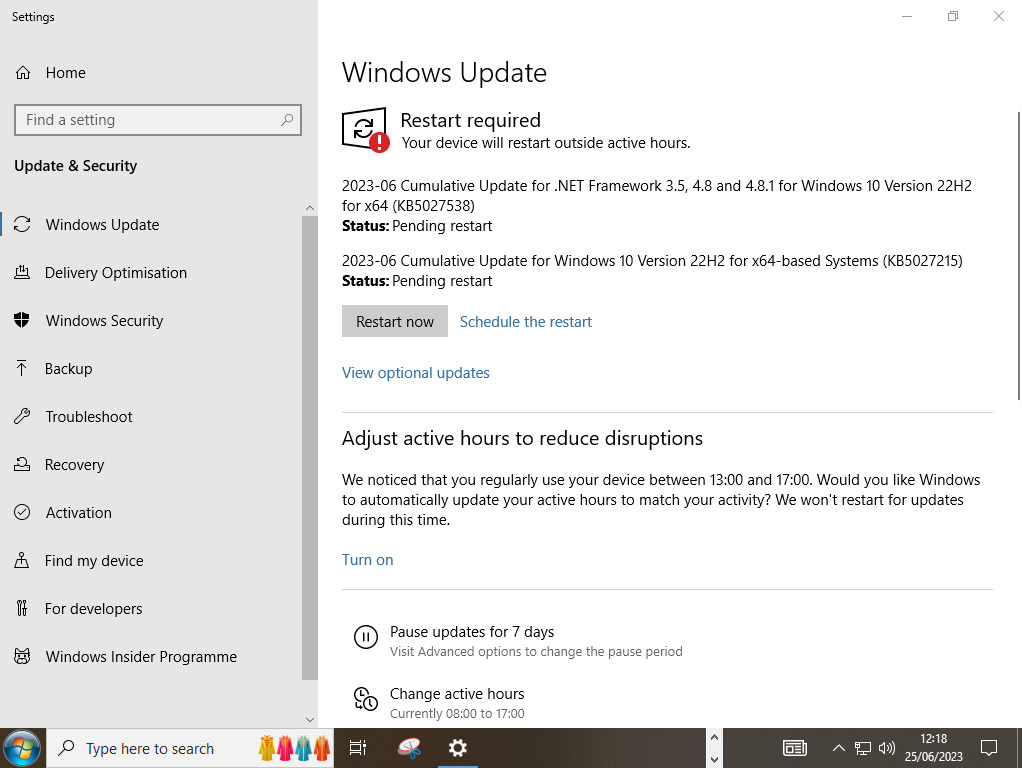Click Turn on active hours link
The image size is (1022, 768).
368,559
